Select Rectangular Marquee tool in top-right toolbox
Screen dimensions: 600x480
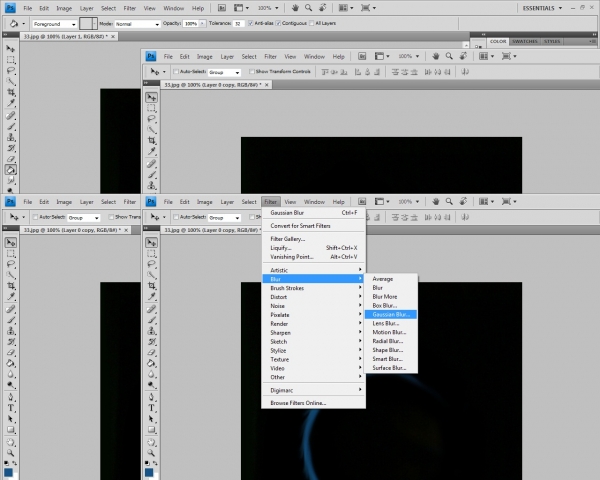152,108
